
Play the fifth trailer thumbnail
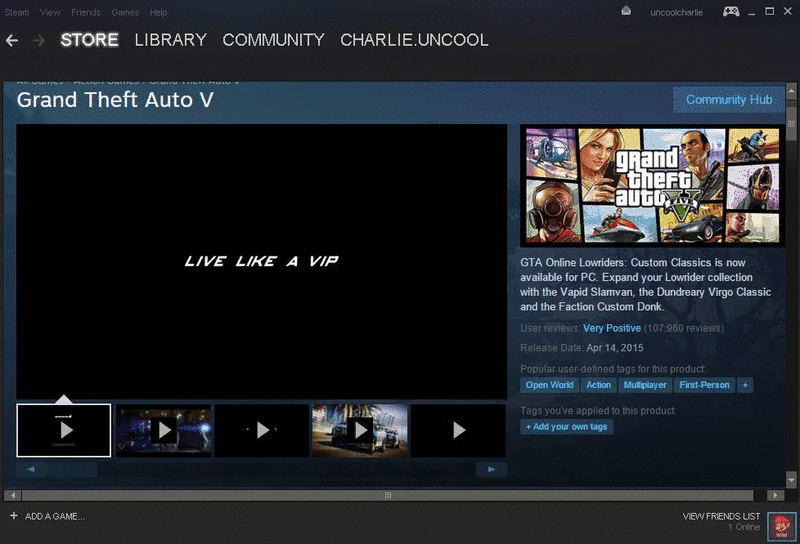pyautogui.click(x=458, y=430)
